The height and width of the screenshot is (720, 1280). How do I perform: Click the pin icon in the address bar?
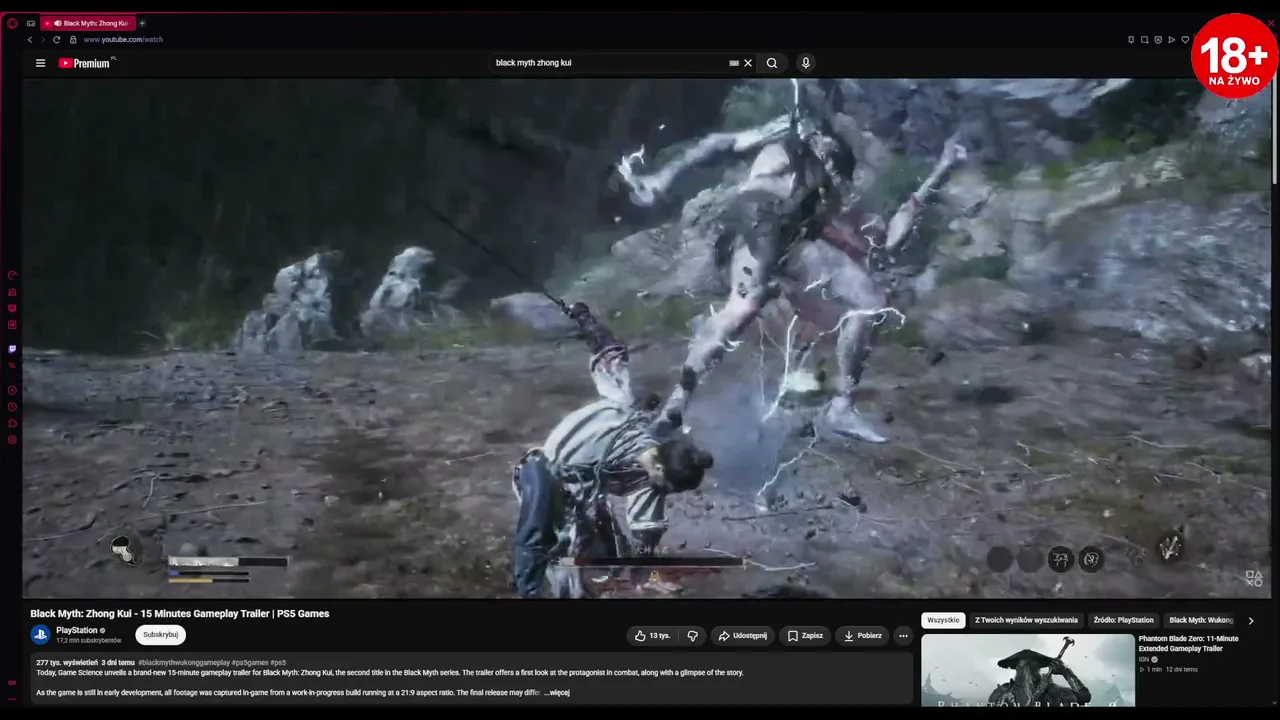click(x=1131, y=40)
